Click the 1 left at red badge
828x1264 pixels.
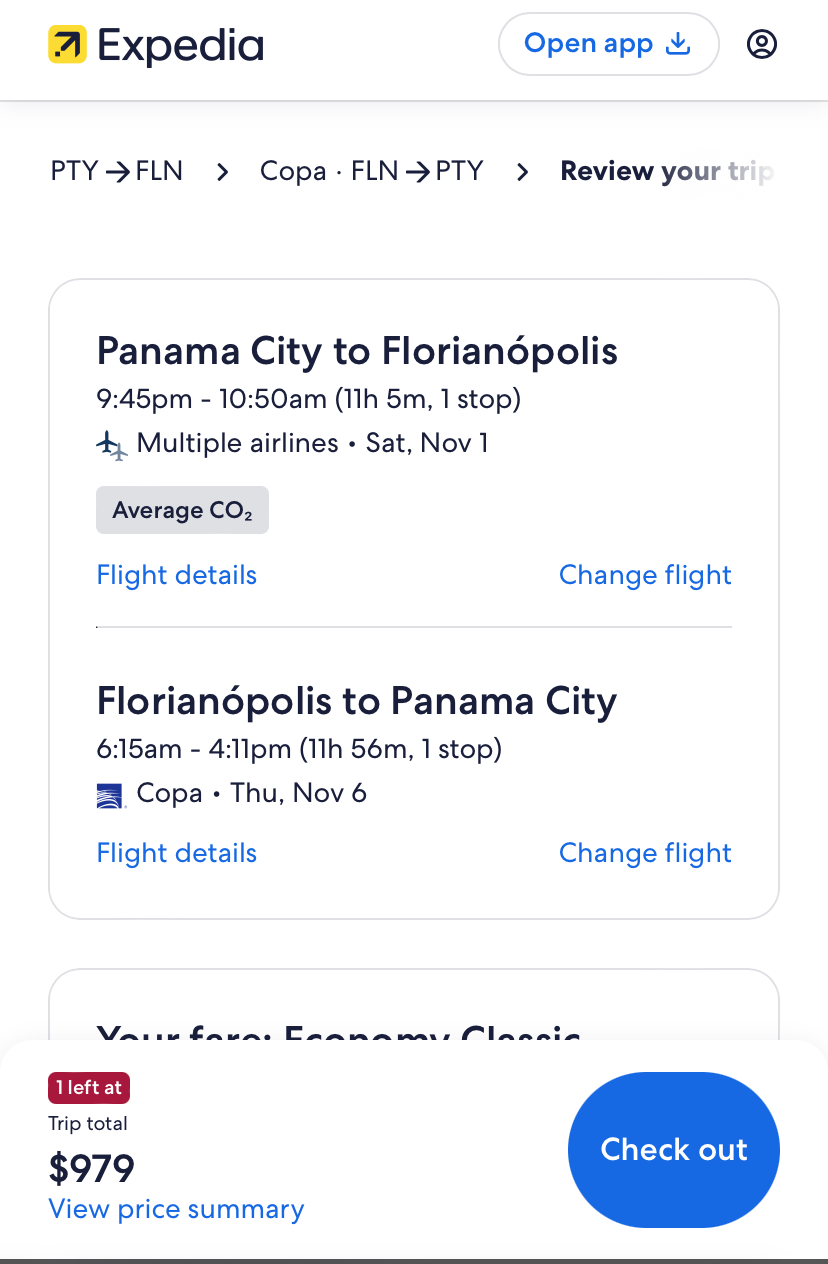[x=89, y=1088]
